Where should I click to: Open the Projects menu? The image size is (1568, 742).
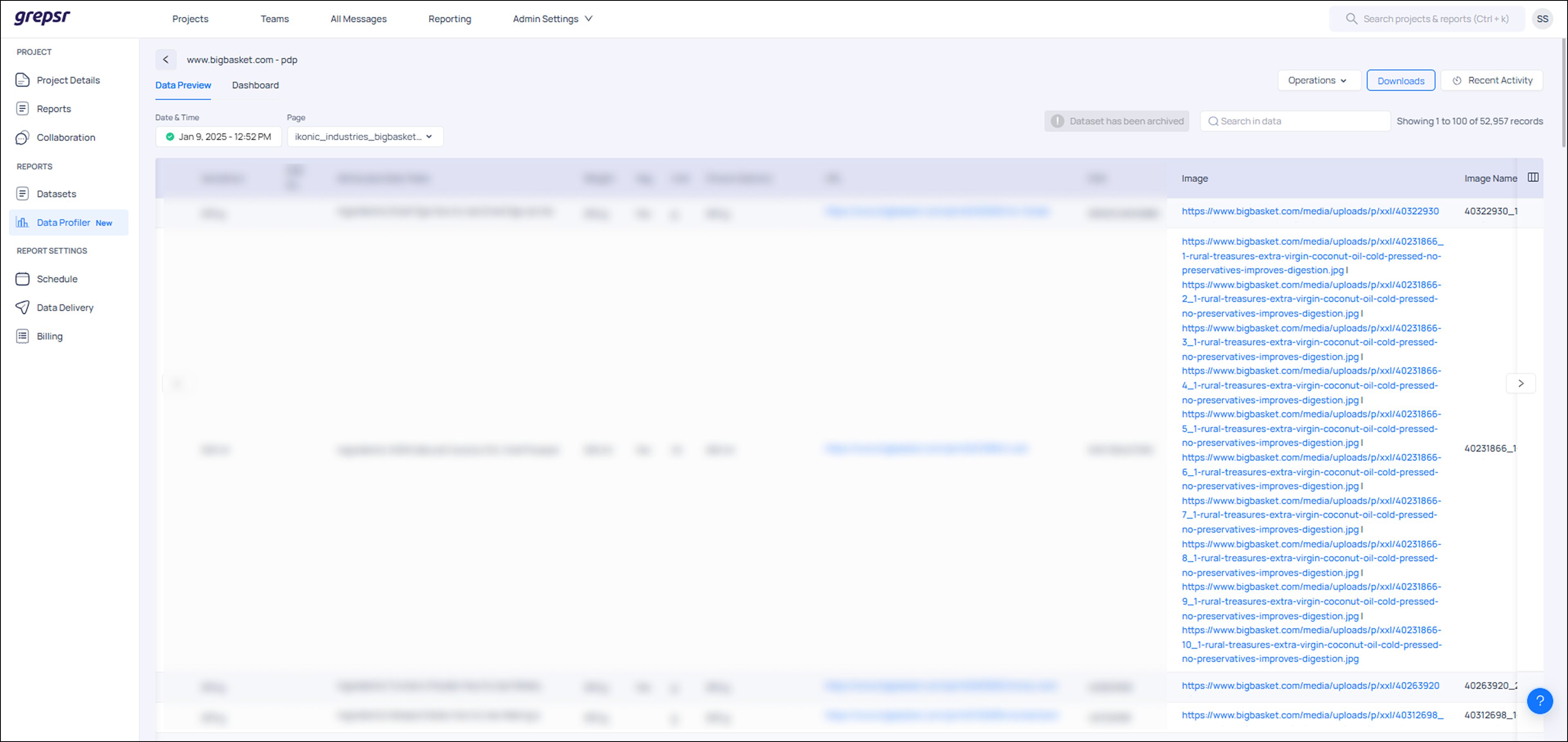[x=190, y=19]
